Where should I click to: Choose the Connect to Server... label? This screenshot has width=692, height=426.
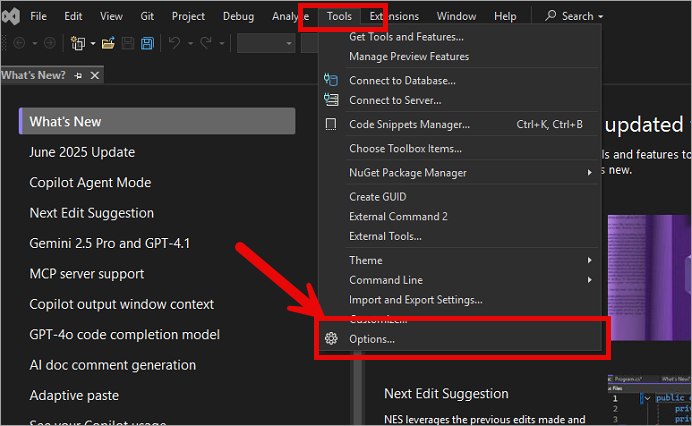pyautogui.click(x=395, y=100)
